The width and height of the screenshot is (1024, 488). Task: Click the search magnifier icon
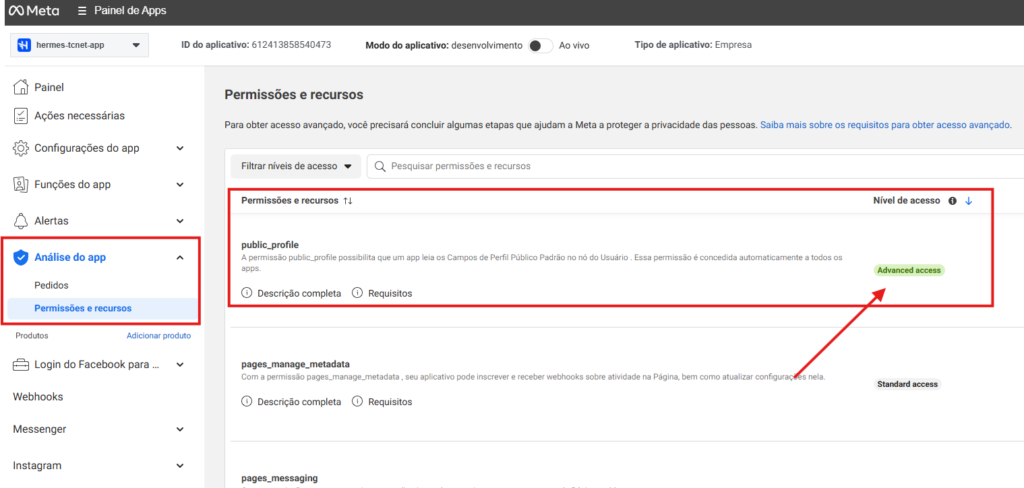tap(379, 167)
